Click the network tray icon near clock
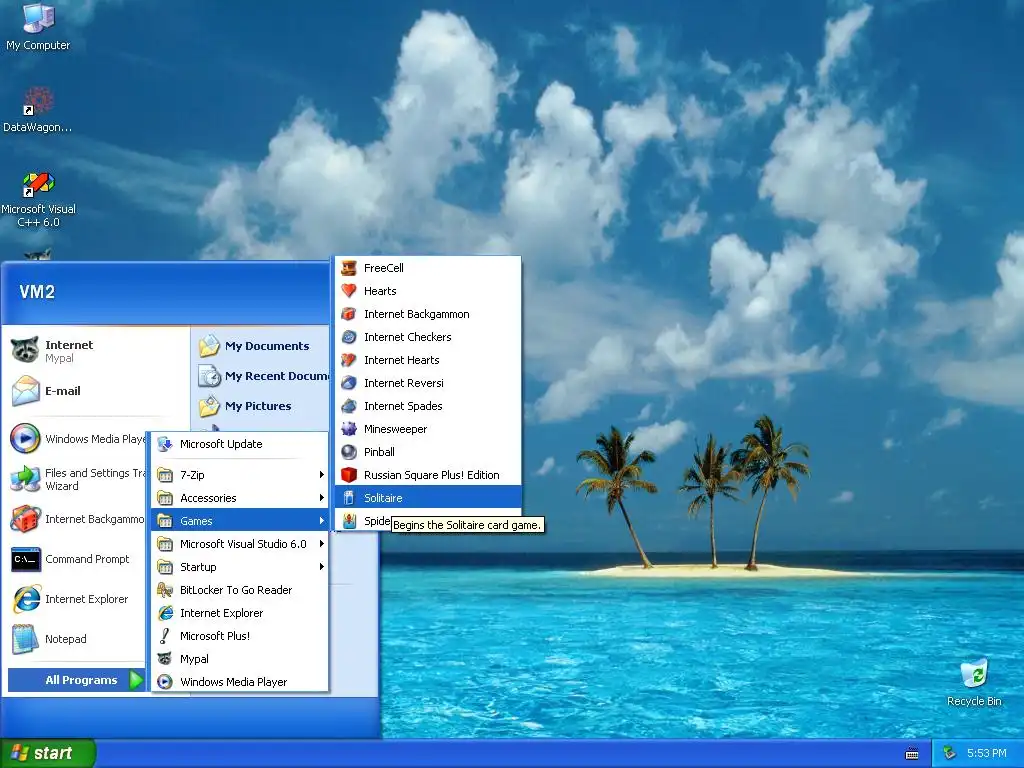 pos(950,753)
